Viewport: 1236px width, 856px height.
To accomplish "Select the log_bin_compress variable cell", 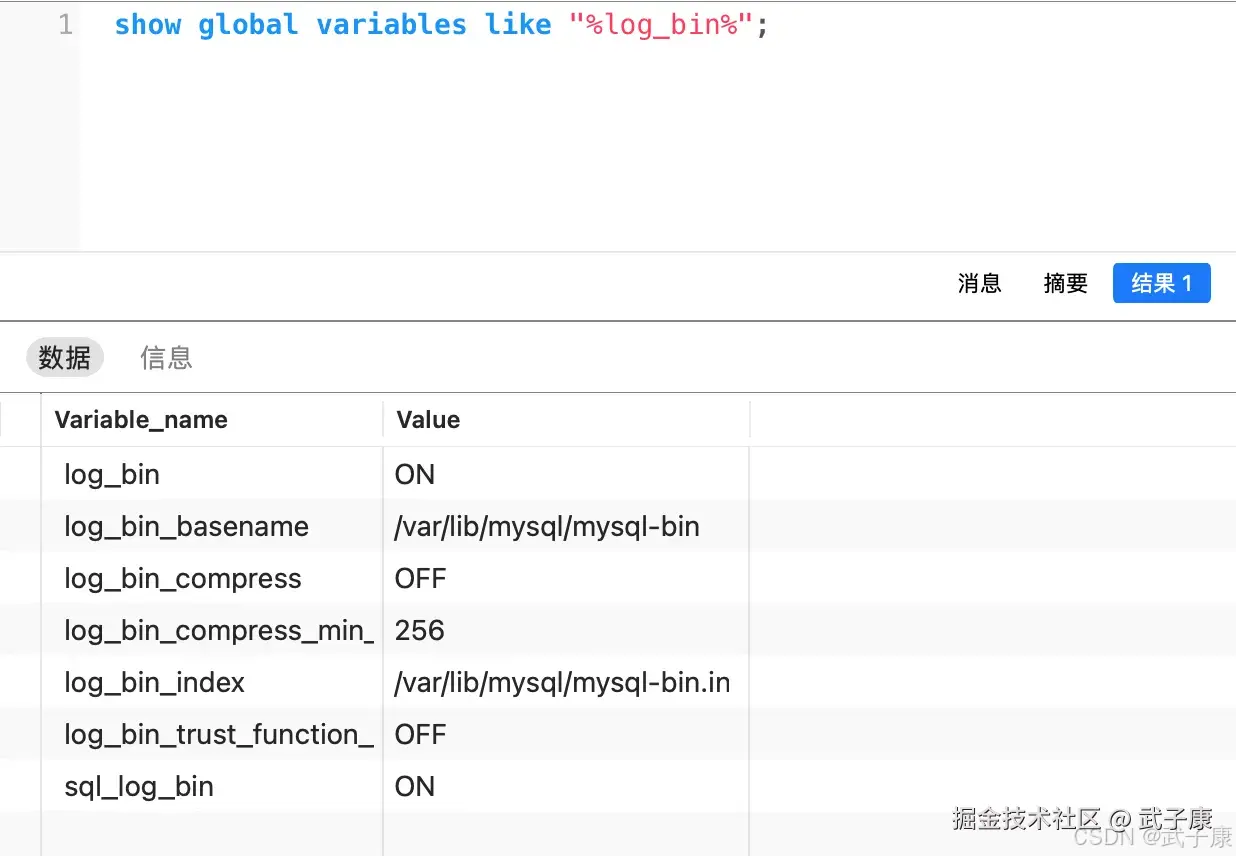I will [182, 578].
